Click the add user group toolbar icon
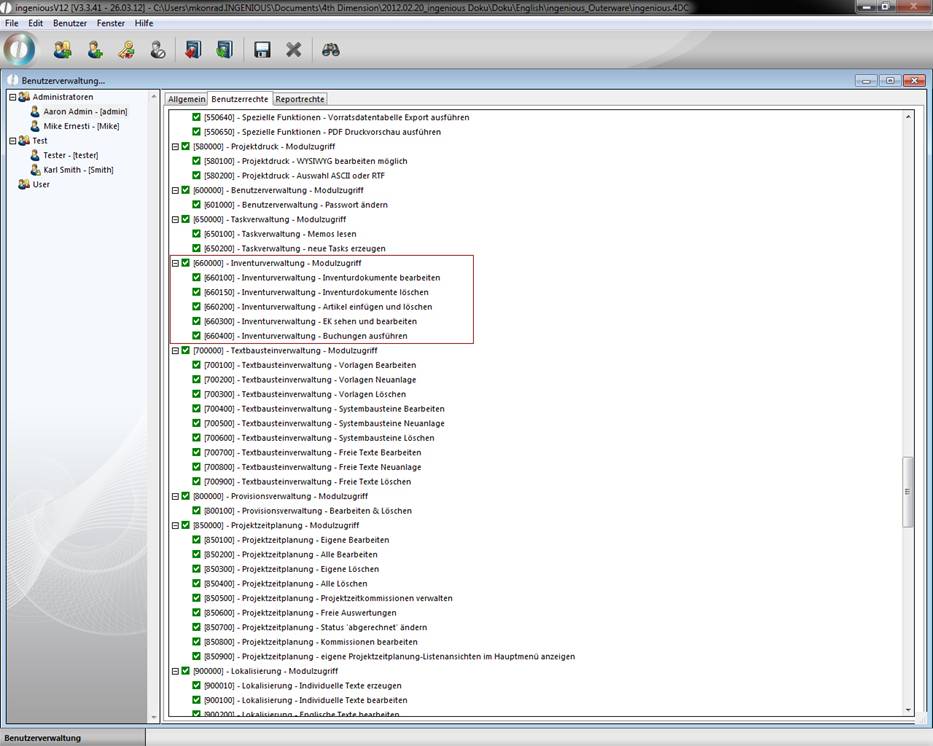Viewport: 933px width, 746px height. point(62,49)
